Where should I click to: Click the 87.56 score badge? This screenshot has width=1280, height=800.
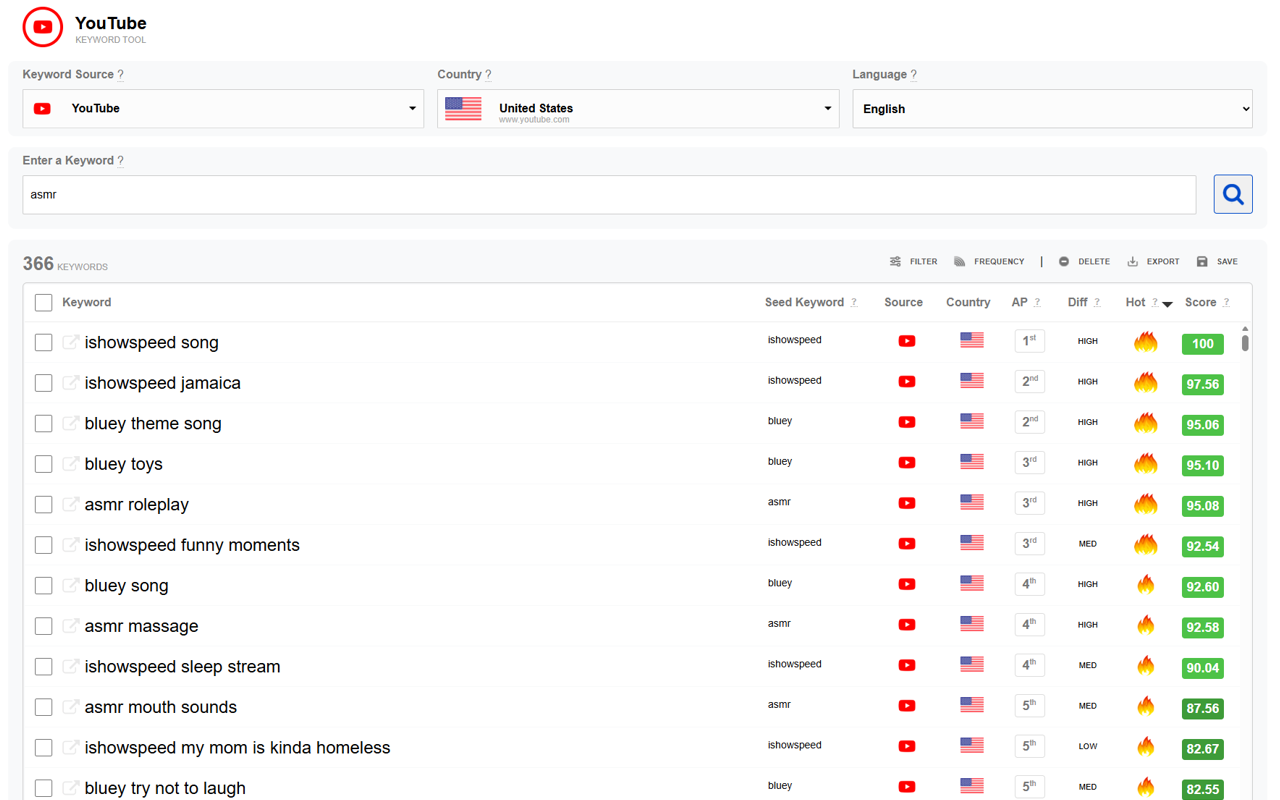click(x=1202, y=708)
